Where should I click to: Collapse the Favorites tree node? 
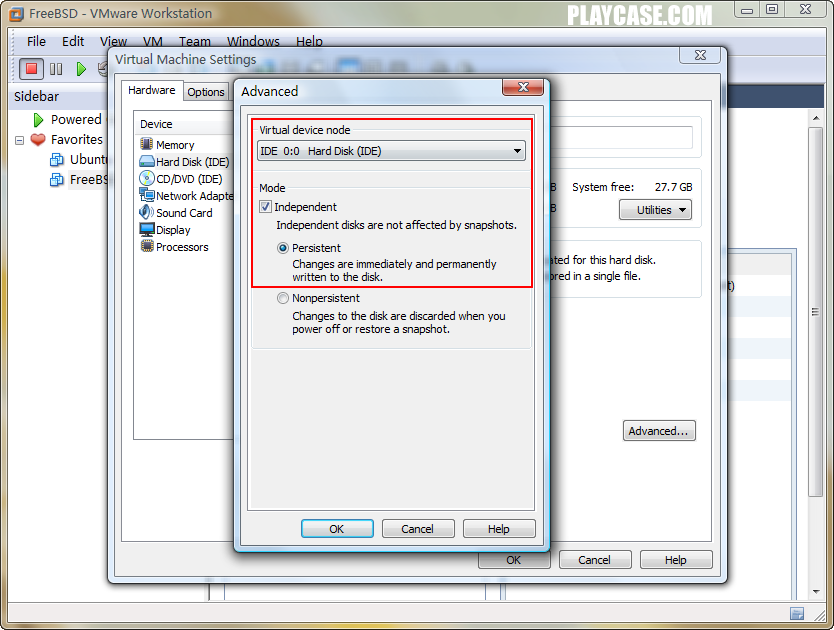[x=20, y=140]
